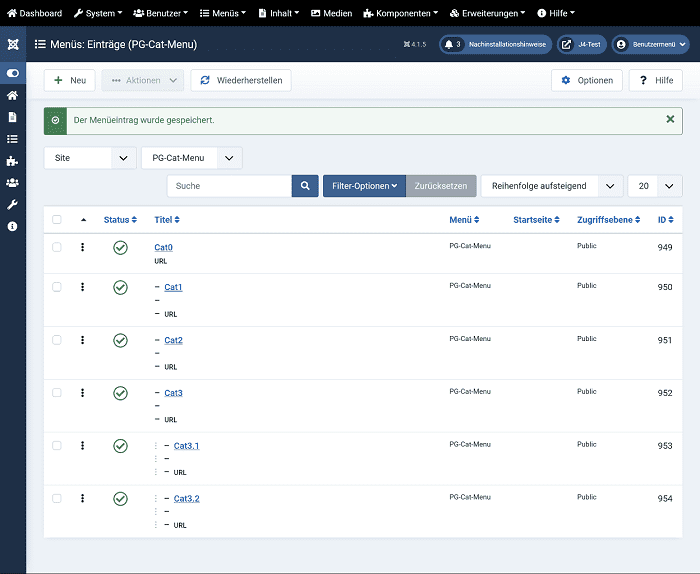Open the sidebar components puzzle icon
The width and height of the screenshot is (700, 574).
click(x=12, y=160)
